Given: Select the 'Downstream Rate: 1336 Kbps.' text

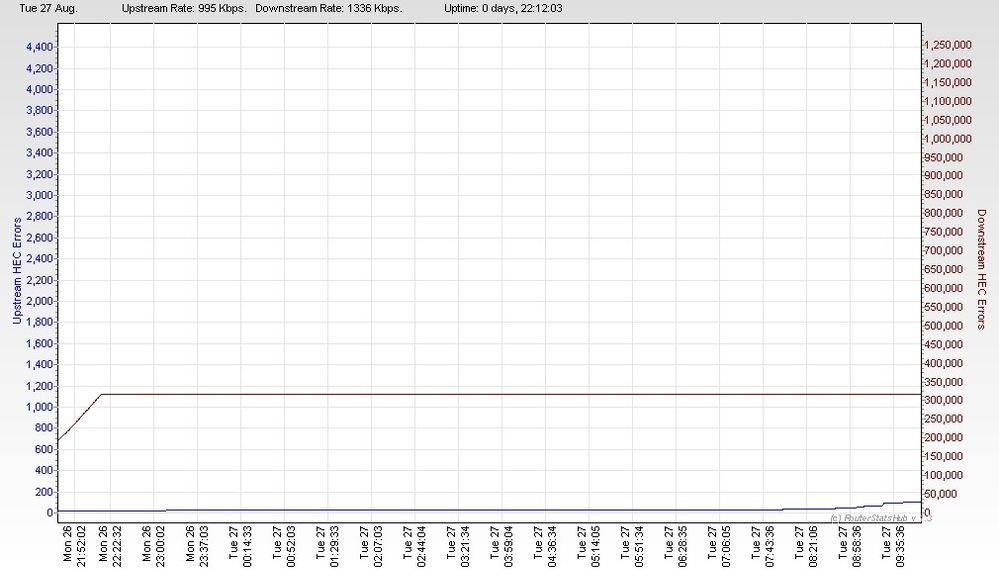Looking at the screenshot, I should 329,8.
